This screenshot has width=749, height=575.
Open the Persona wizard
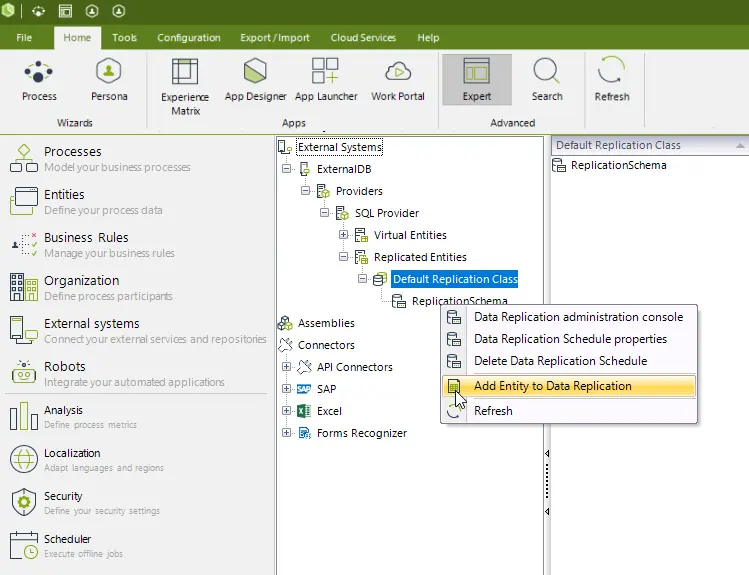point(109,80)
